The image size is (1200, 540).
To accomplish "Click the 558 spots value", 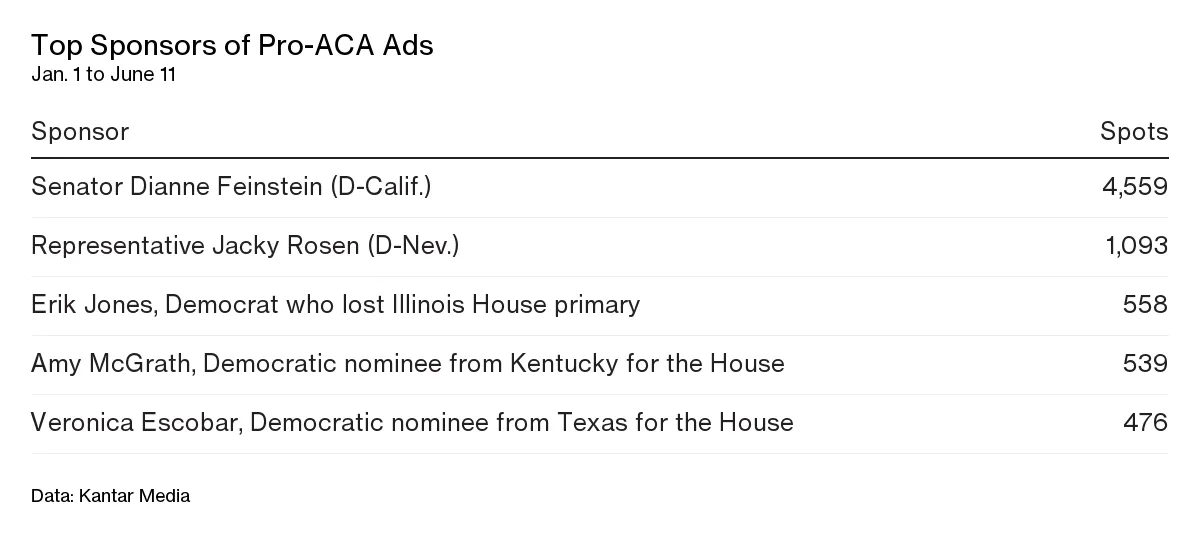I will [1145, 305].
